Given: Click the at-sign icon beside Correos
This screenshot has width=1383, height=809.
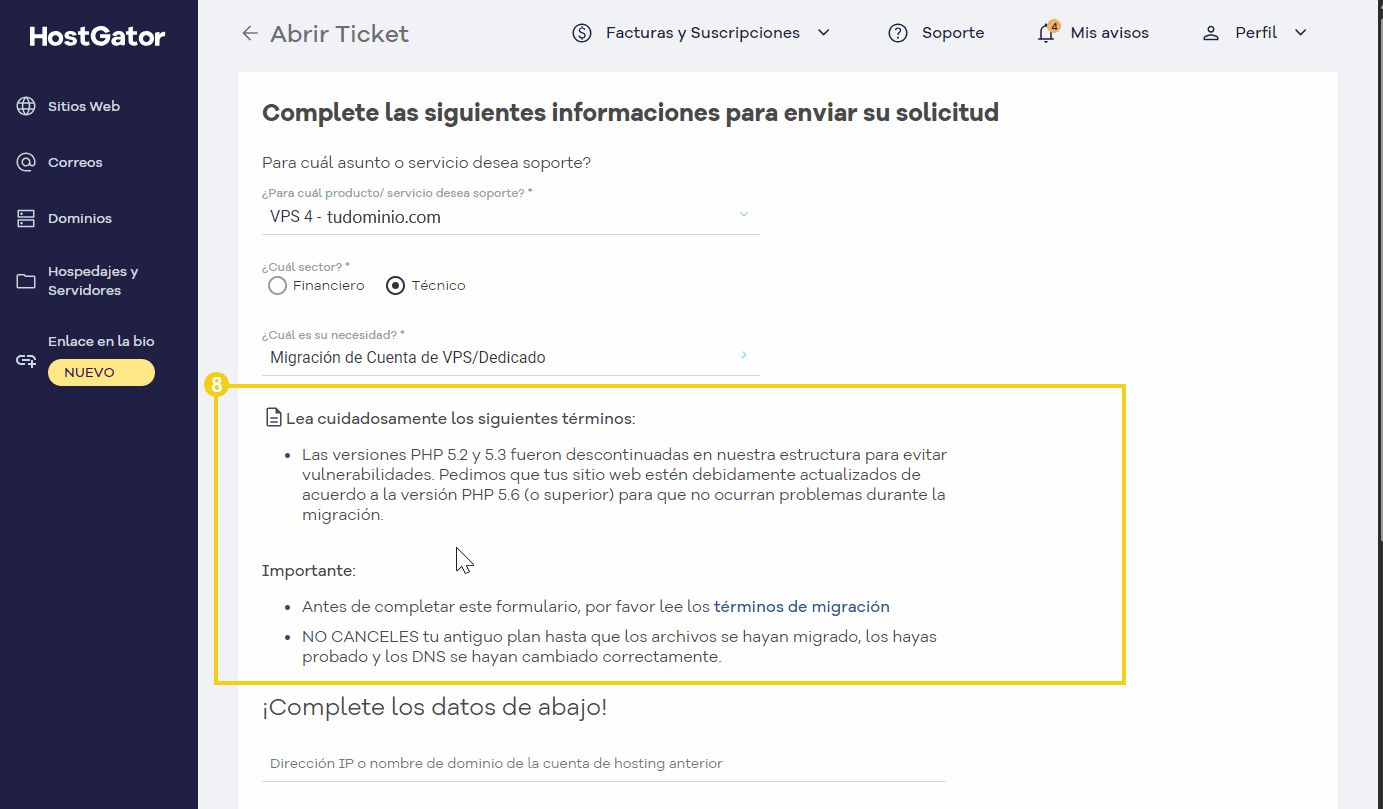Looking at the screenshot, I should [x=26, y=162].
